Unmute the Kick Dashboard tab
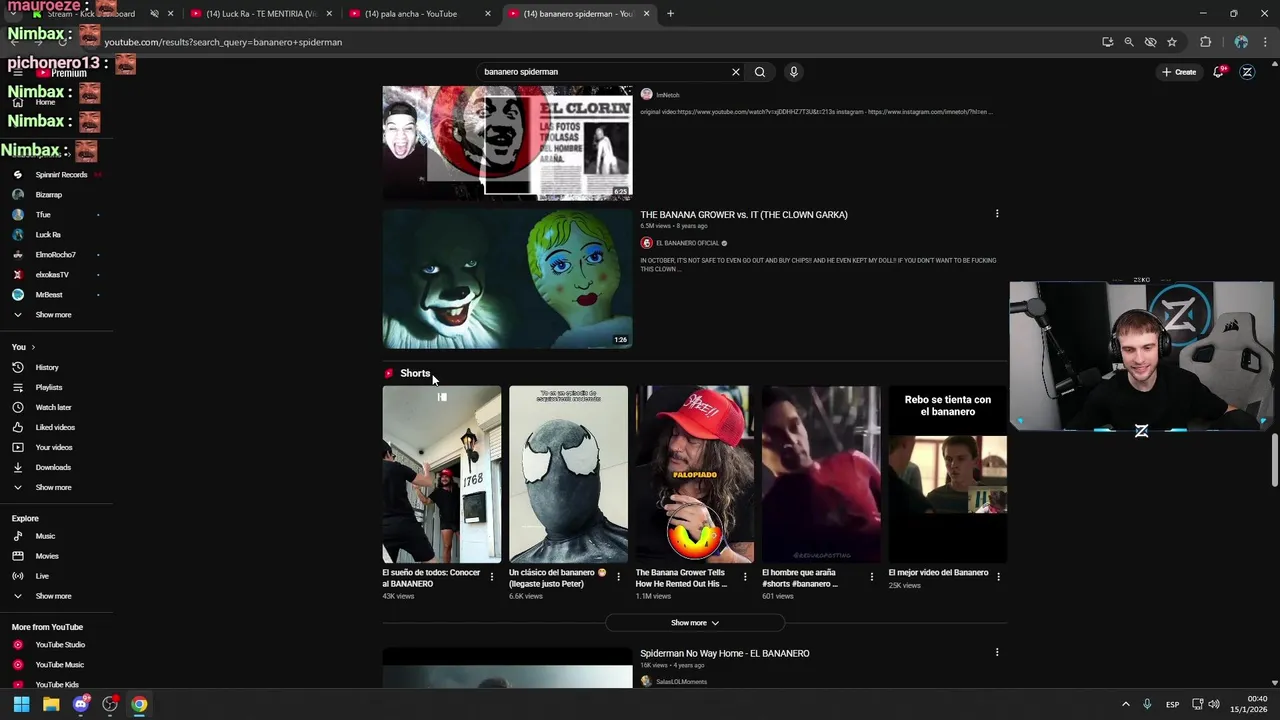This screenshot has height=720, width=1280. [154, 14]
